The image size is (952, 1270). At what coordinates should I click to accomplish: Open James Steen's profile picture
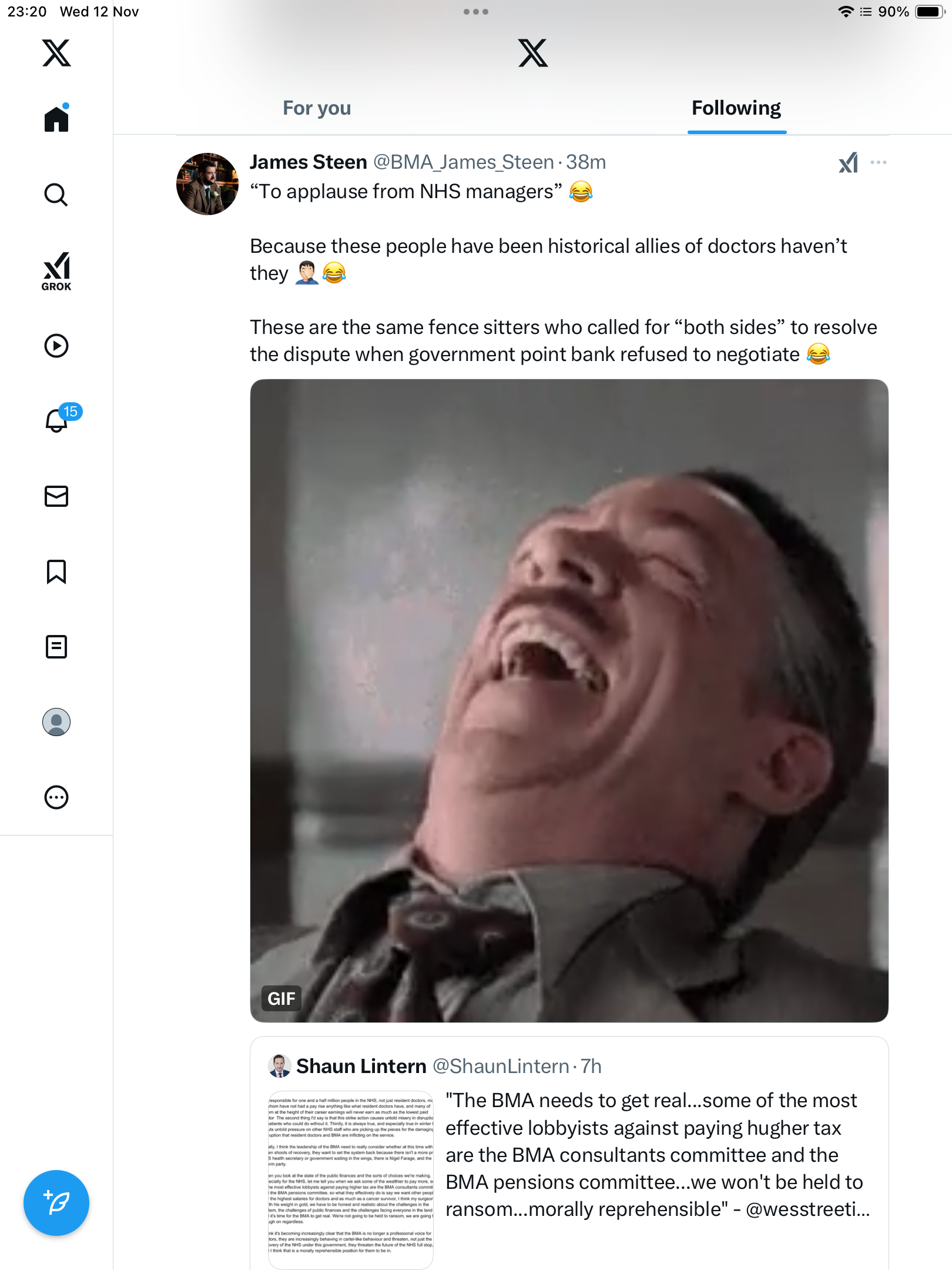click(207, 184)
